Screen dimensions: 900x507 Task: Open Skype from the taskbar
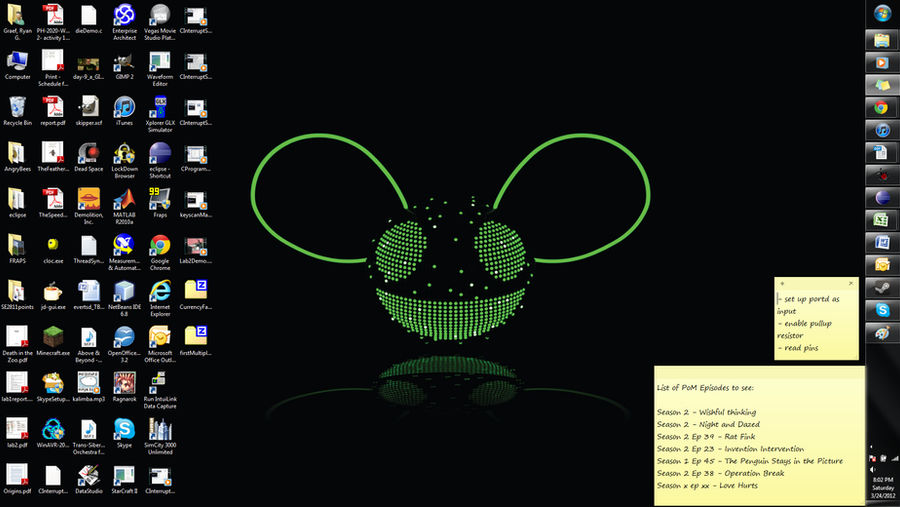[882, 310]
